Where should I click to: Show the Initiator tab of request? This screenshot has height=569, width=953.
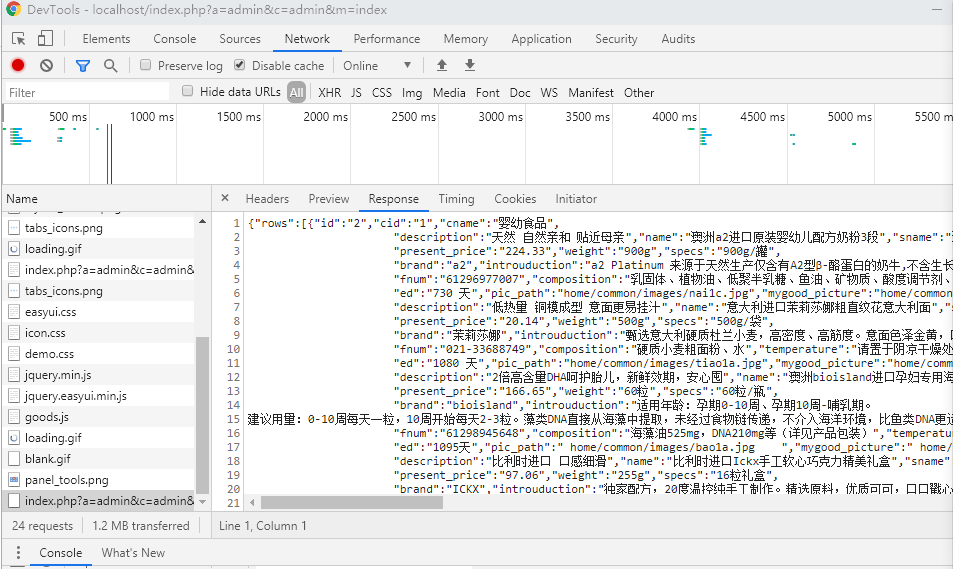click(x=576, y=199)
